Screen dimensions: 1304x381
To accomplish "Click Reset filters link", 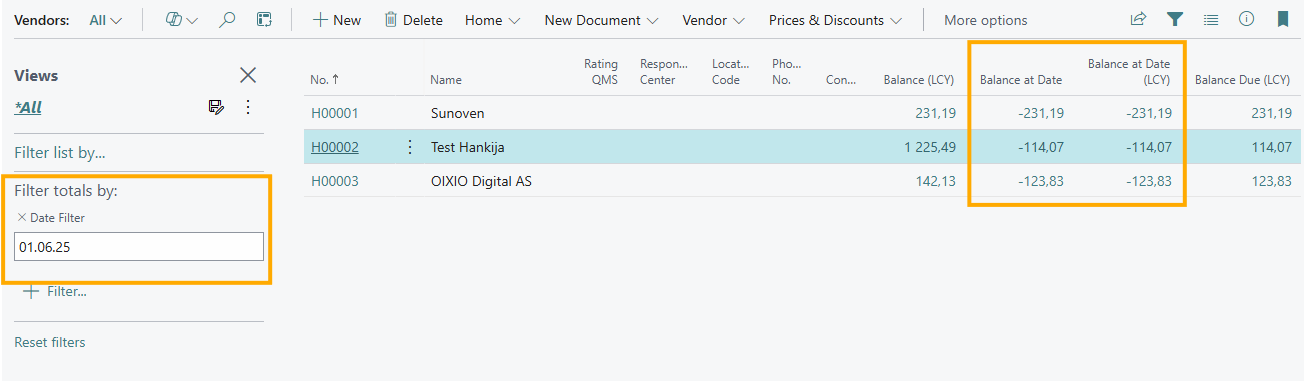I will click(50, 342).
